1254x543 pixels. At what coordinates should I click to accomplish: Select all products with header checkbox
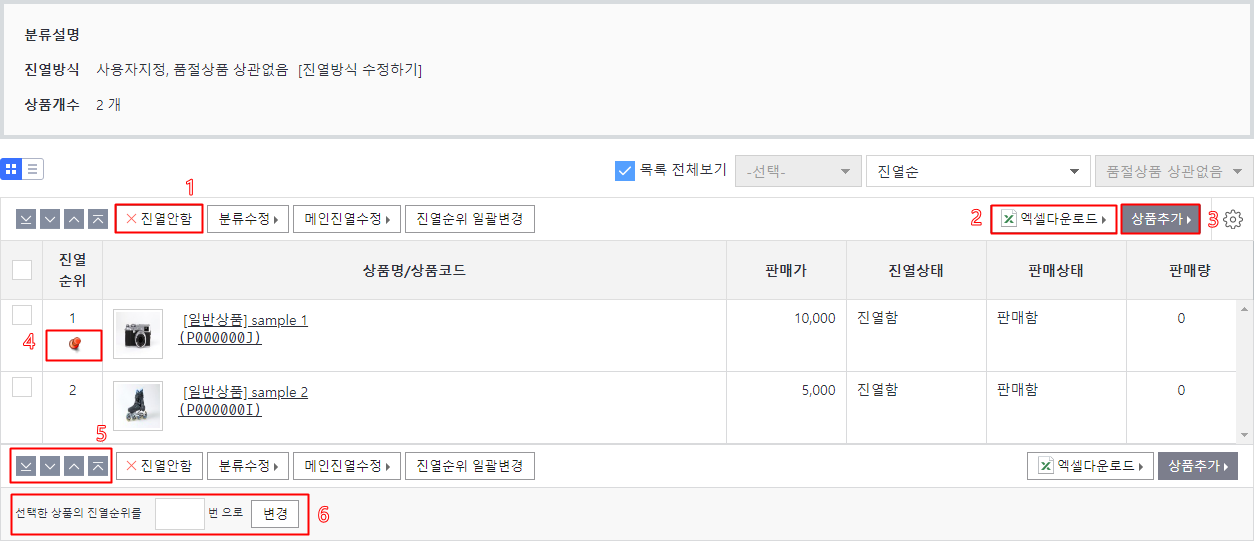pos(22,270)
